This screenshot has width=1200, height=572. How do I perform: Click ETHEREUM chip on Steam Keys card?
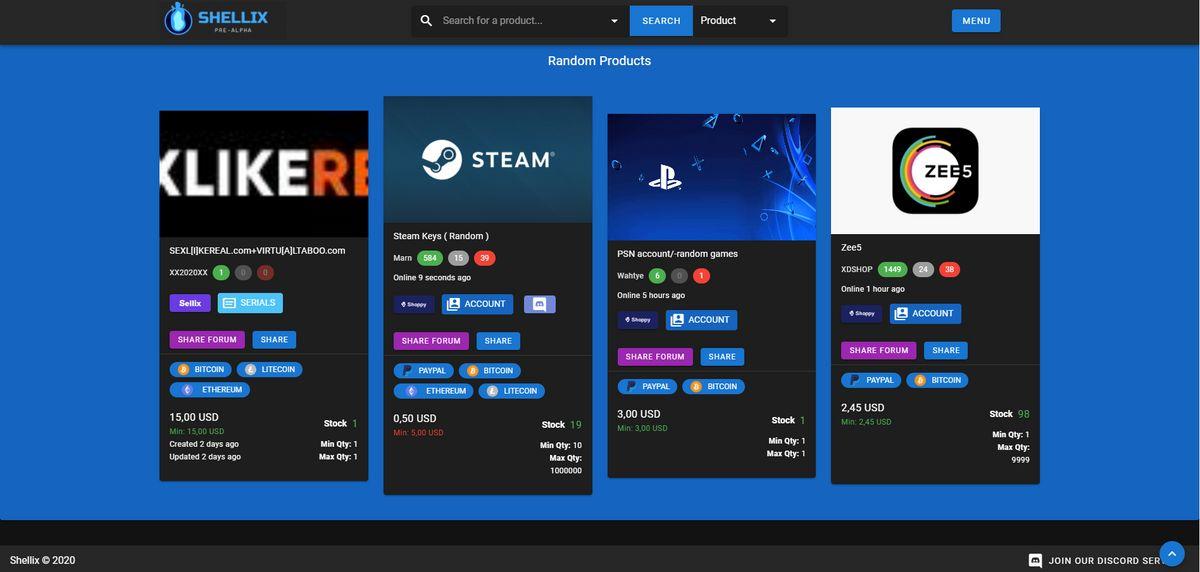pos(434,391)
